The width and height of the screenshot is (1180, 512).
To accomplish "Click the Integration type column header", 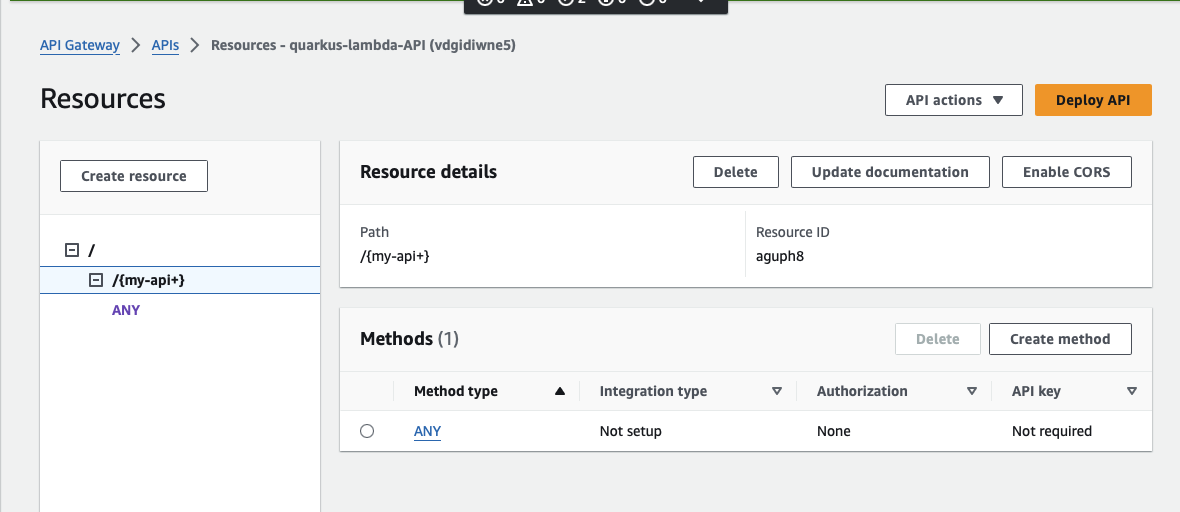I will click(653, 392).
